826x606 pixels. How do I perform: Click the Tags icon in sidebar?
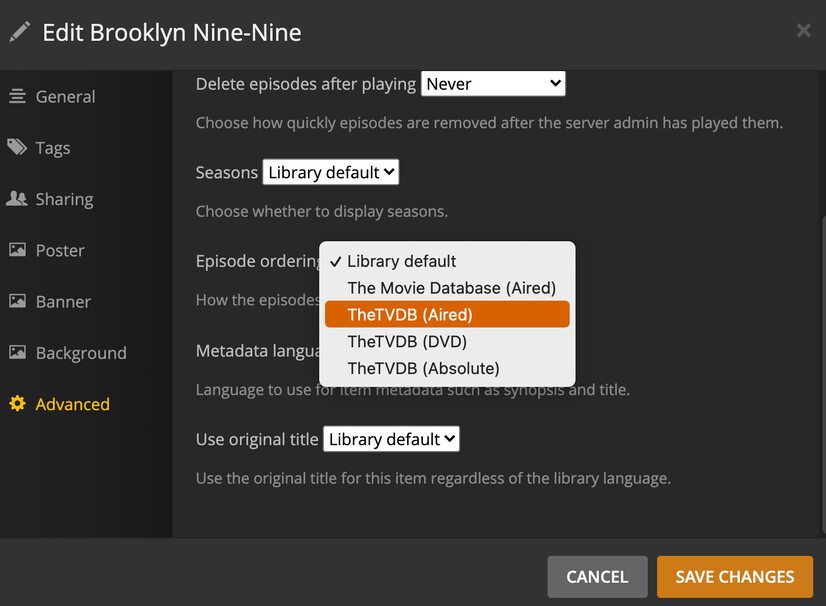pyautogui.click(x=17, y=148)
